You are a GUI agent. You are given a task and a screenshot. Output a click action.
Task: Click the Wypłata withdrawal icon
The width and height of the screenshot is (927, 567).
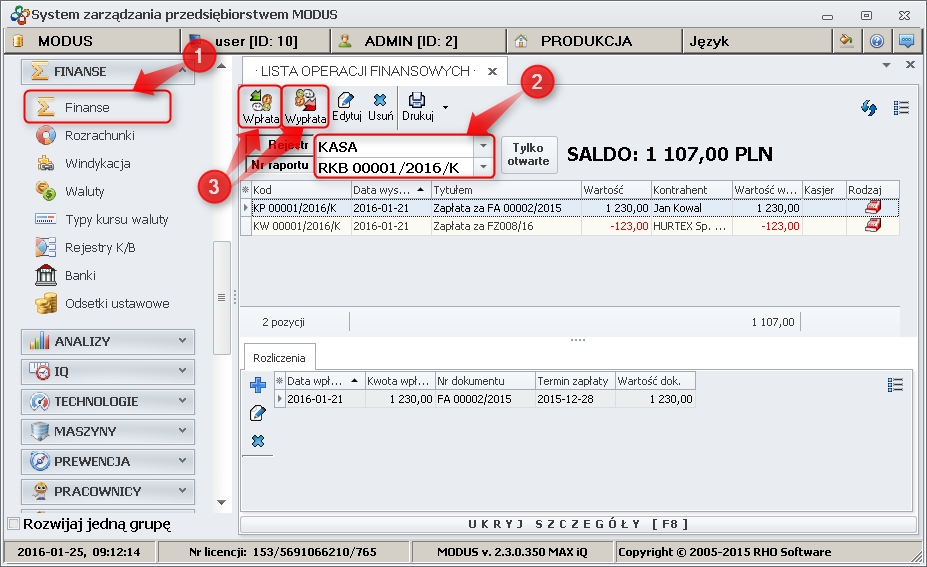306,106
